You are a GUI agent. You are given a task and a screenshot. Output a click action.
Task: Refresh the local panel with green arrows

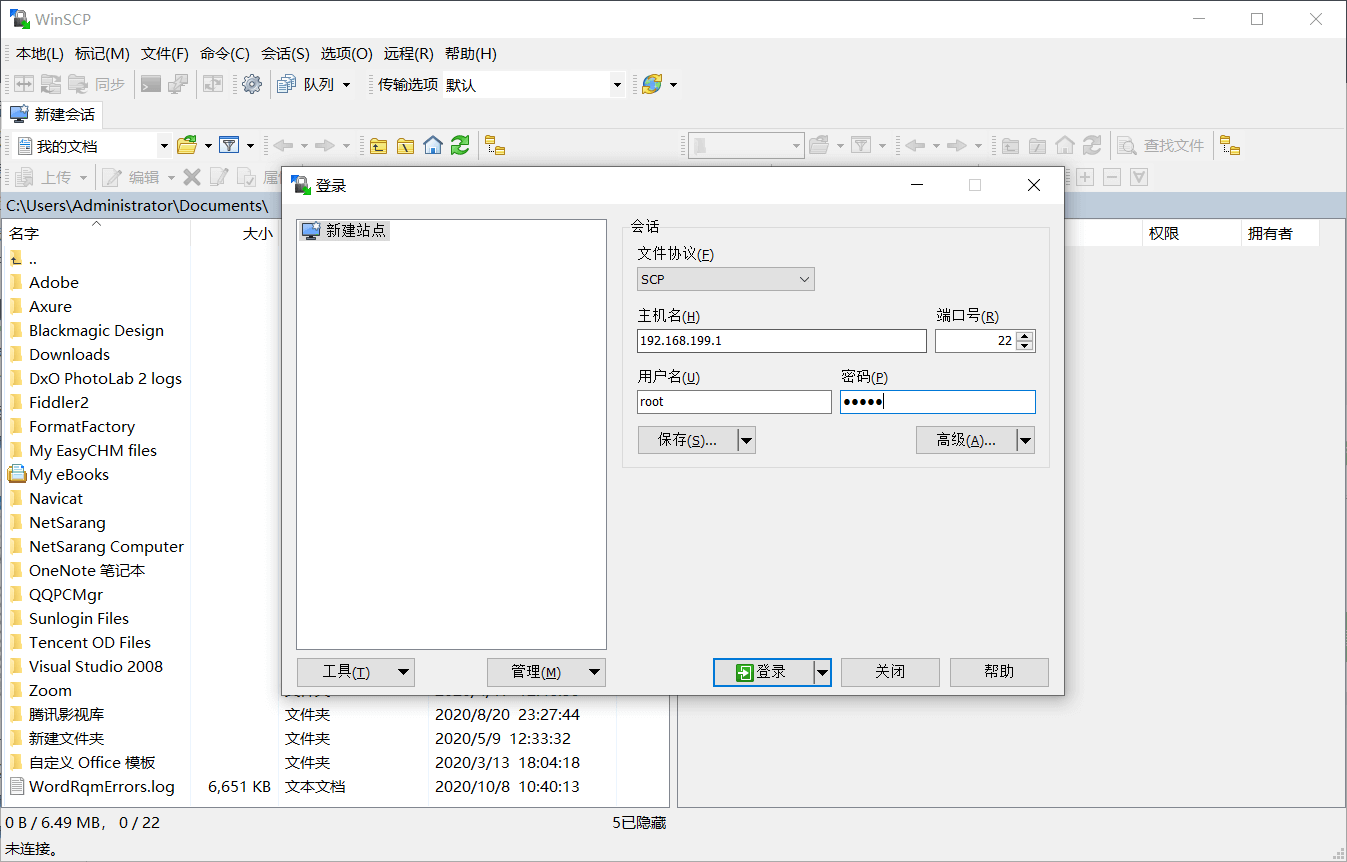click(460, 146)
